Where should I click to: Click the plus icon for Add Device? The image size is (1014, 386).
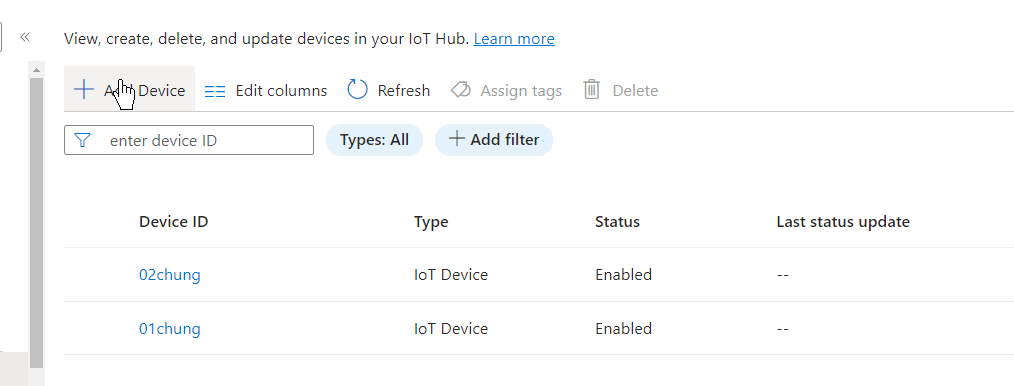(84, 89)
